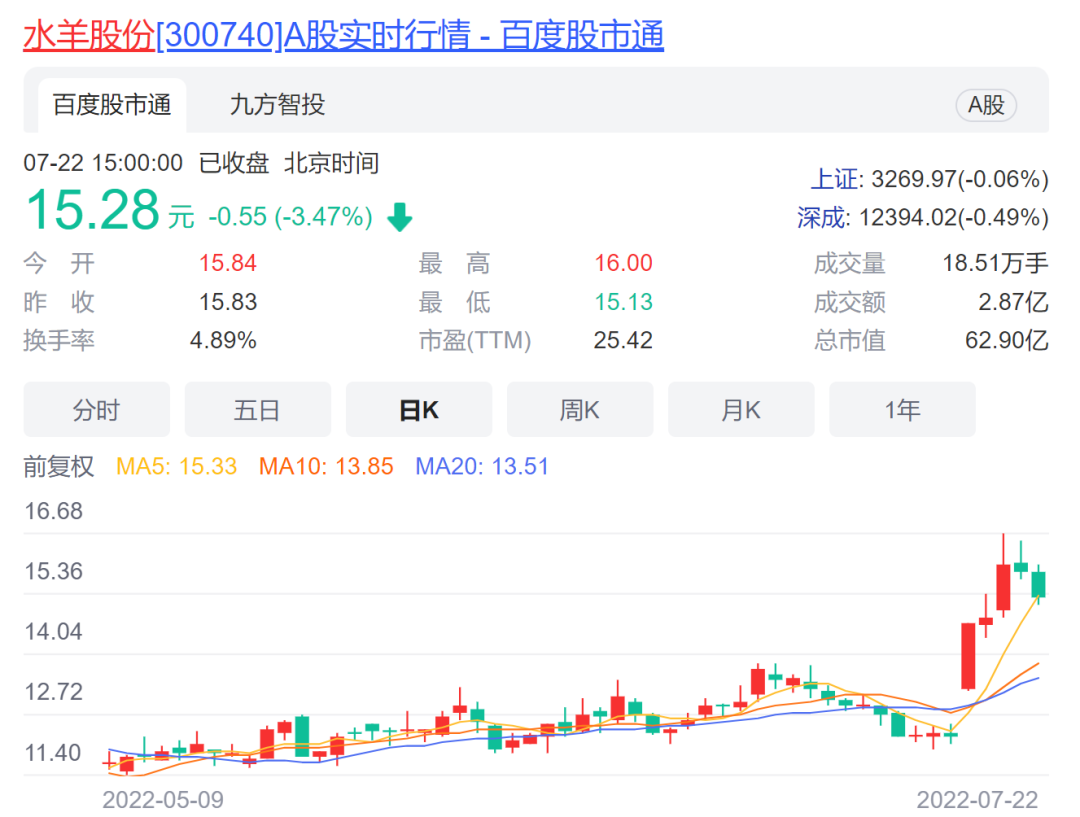
Task: Click the 已收盘 status text
Action: tap(234, 163)
